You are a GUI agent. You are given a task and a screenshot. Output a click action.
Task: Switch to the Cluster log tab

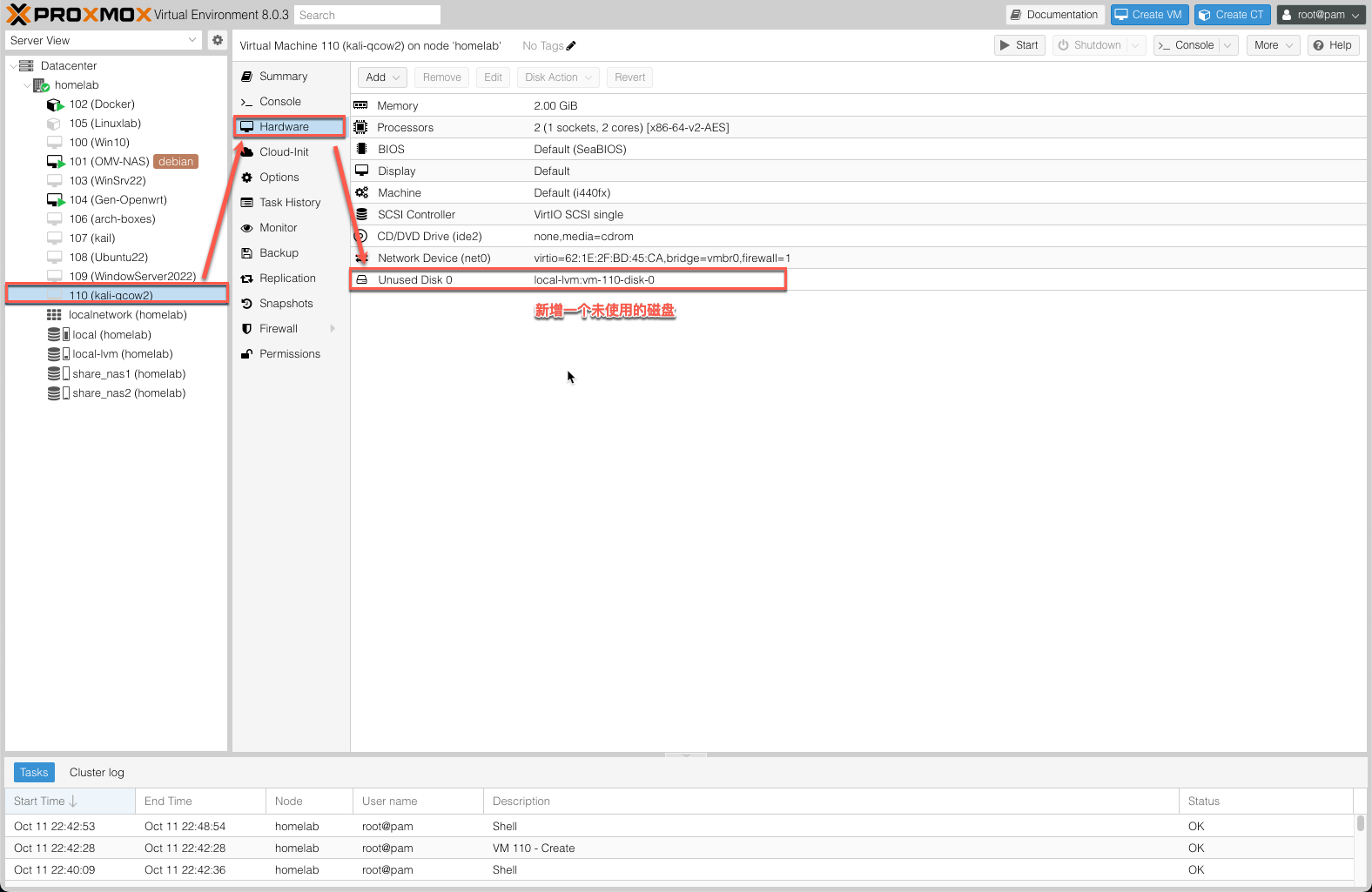(x=97, y=773)
